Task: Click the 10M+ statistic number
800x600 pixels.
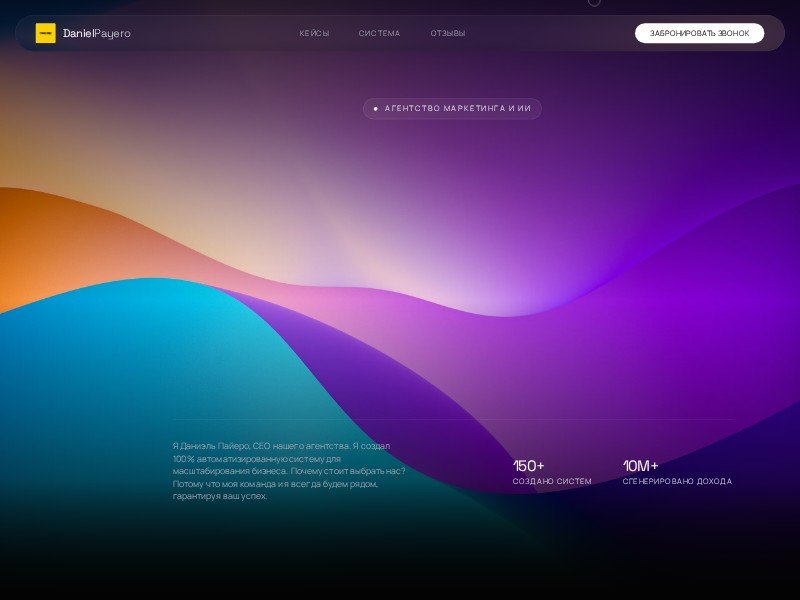Action: pos(640,466)
